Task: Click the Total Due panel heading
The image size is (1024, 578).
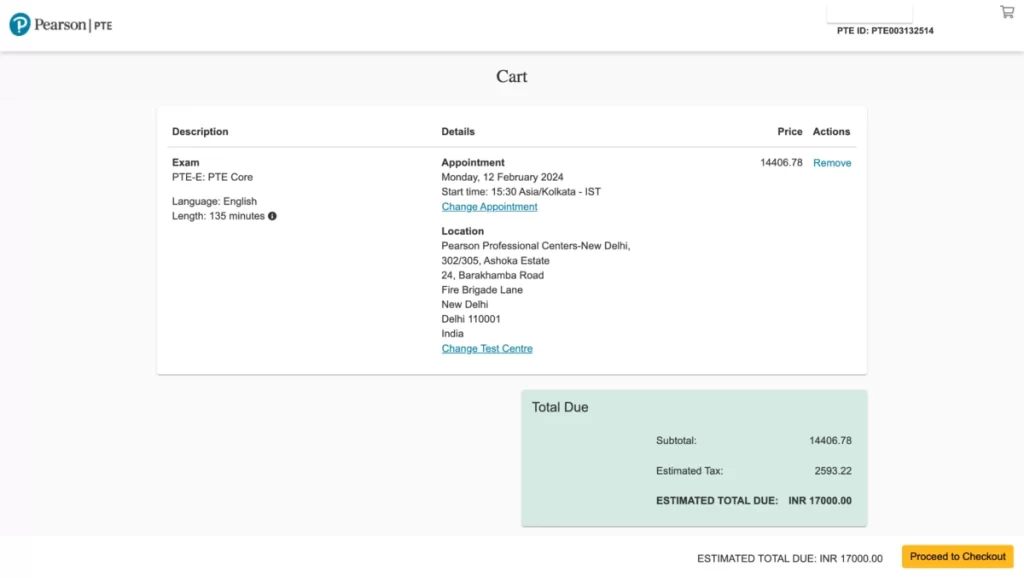Action: 560,408
